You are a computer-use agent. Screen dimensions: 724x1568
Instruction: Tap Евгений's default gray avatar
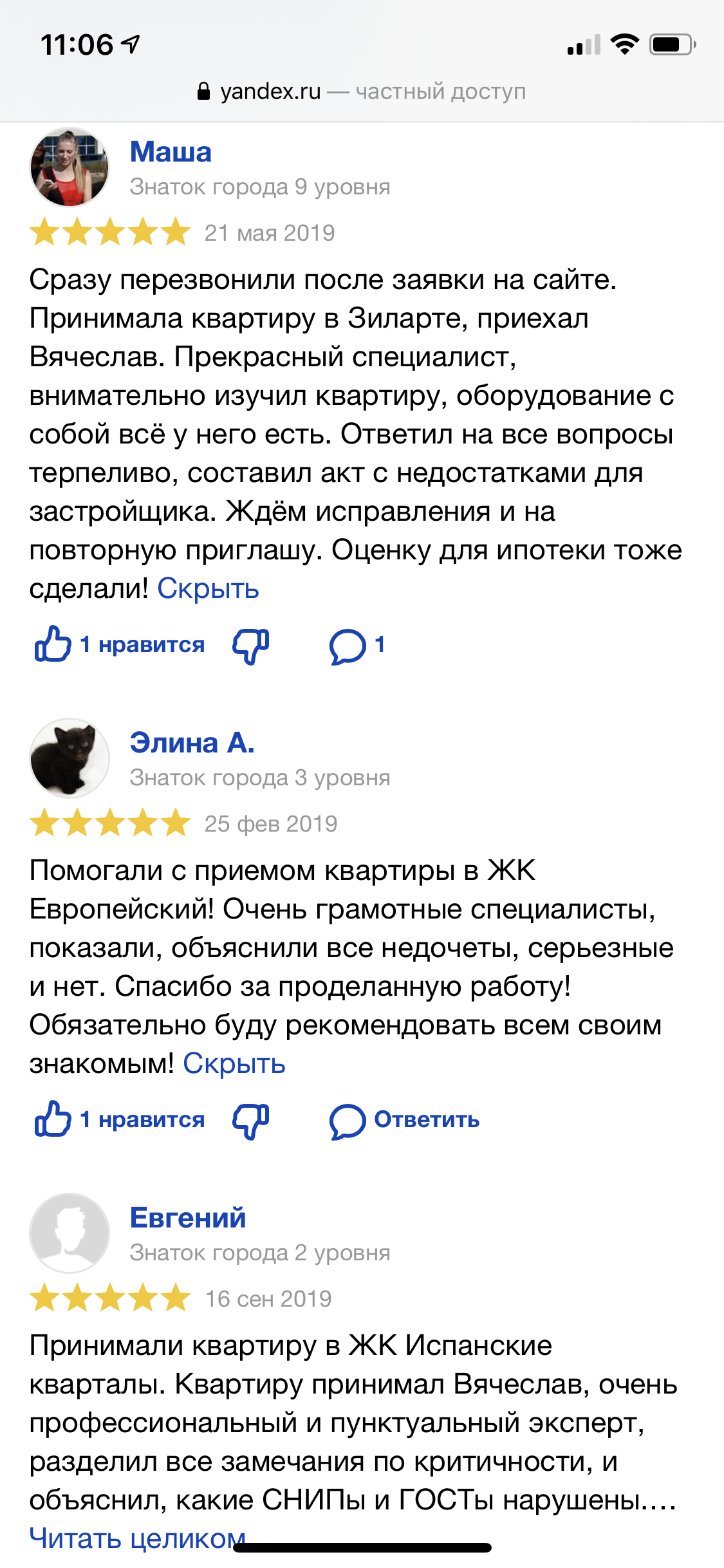(70, 1233)
